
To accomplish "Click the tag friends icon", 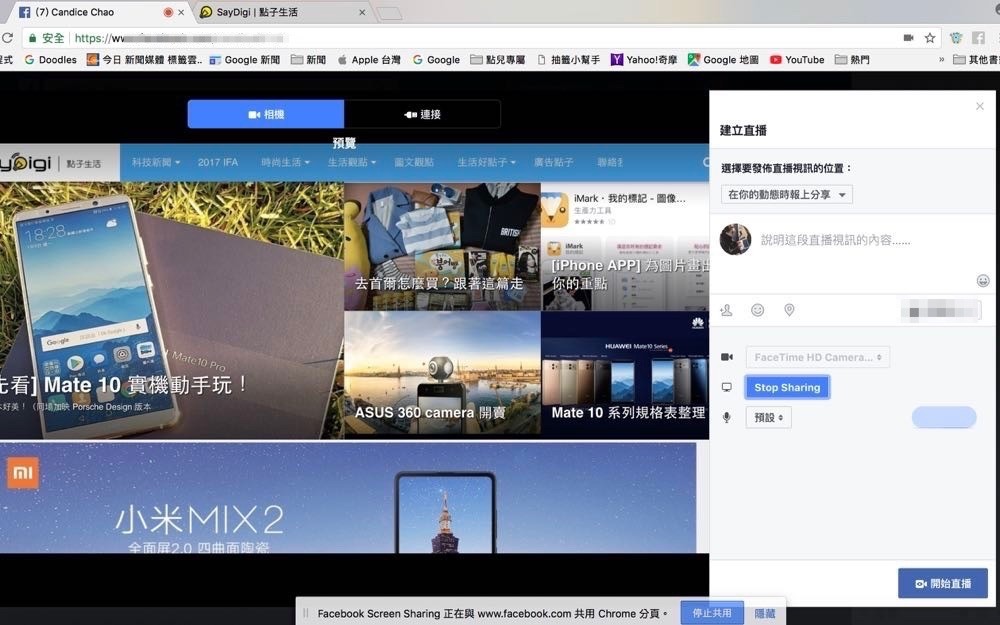I will (x=727, y=311).
